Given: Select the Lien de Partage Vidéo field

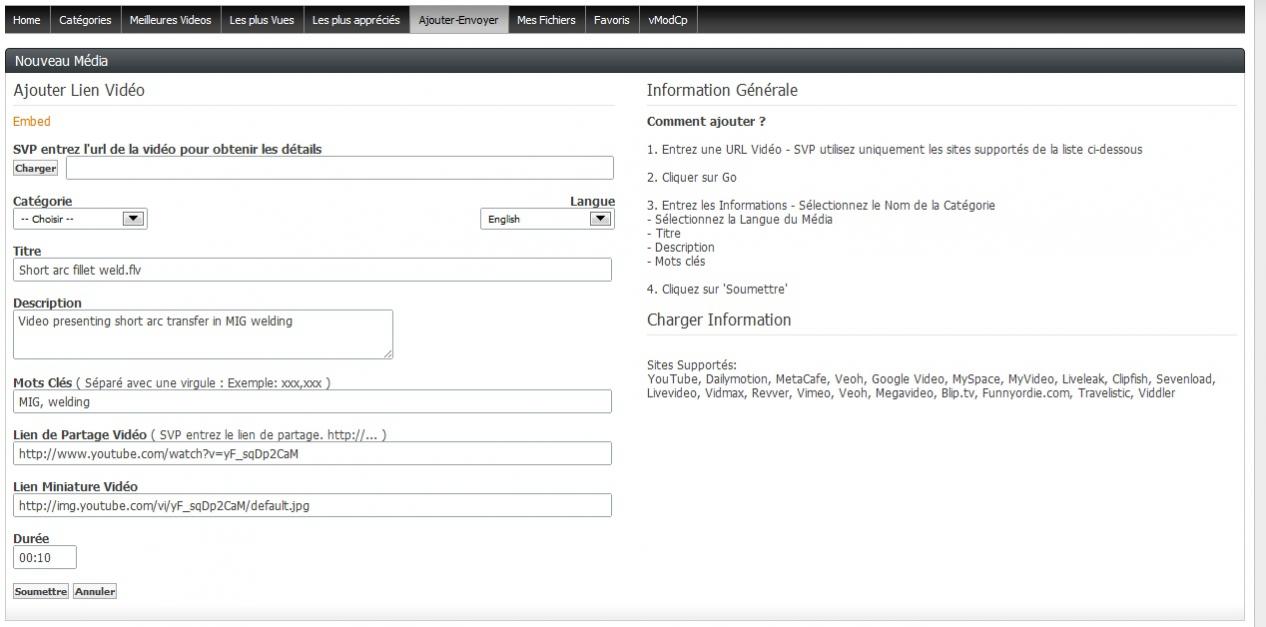Looking at the screenshot, I should 312,454.
